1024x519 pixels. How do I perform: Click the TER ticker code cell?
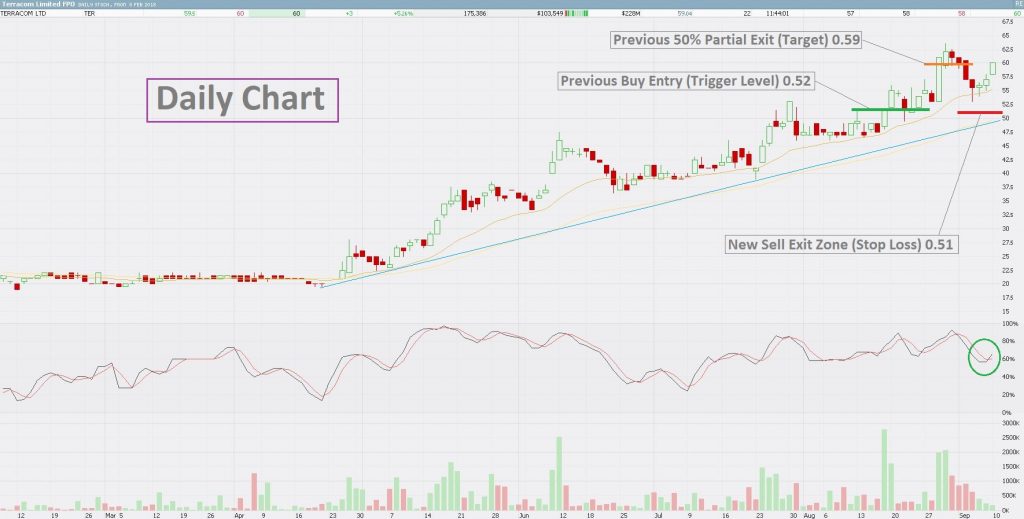tap(88, 13)
